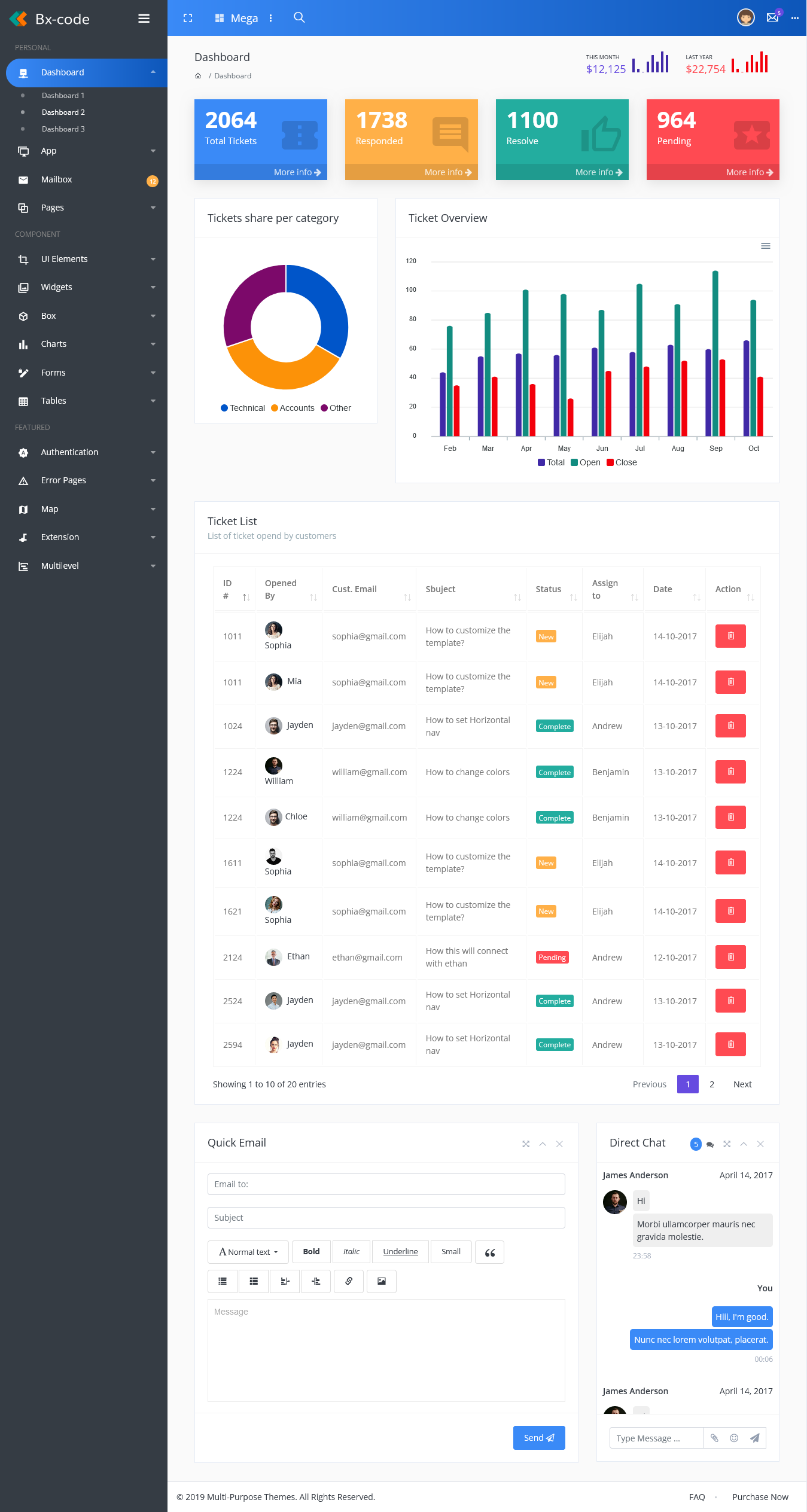Toggle Technical series in donut legend
Image resolution: width=807 pixels, height=1512 pixels.
click(x=242, y=408)
